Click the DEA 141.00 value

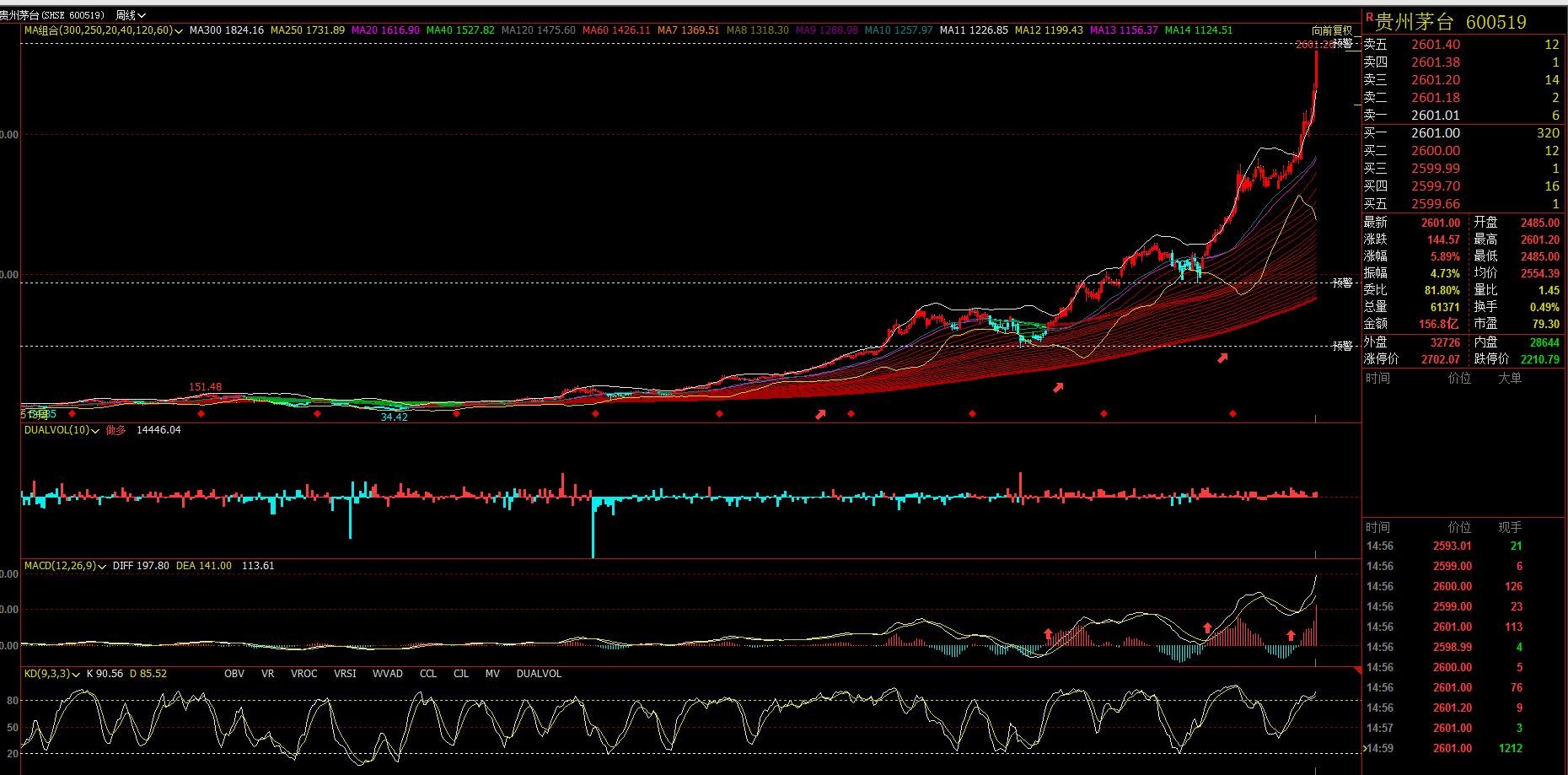[x=204, y=566]
